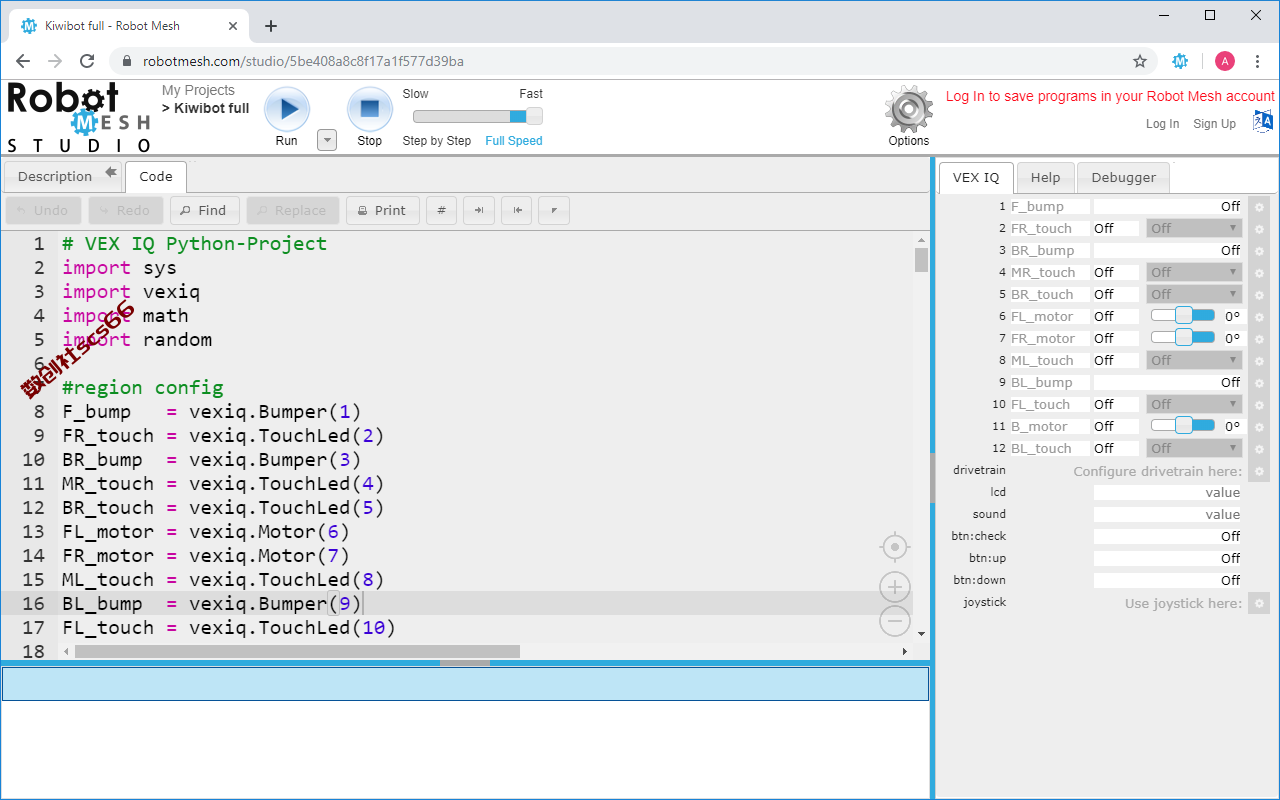Open settings gear for FR_motor device
The image size is (1280, 800).
click(x=1259, y=339)
